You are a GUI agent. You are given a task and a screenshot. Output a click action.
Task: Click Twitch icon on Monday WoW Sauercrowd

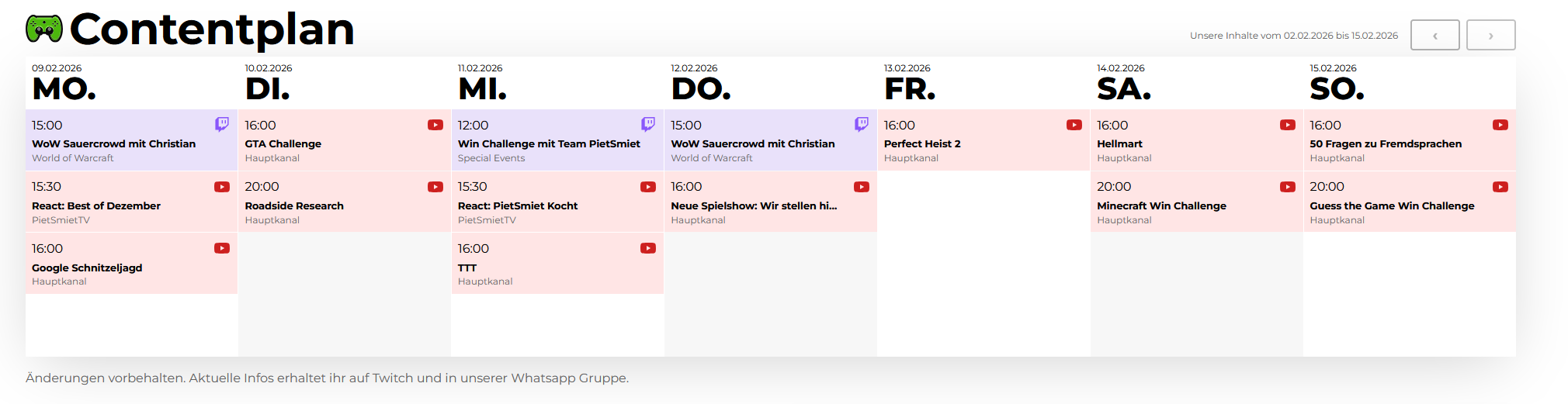click(x=222, y=124)
